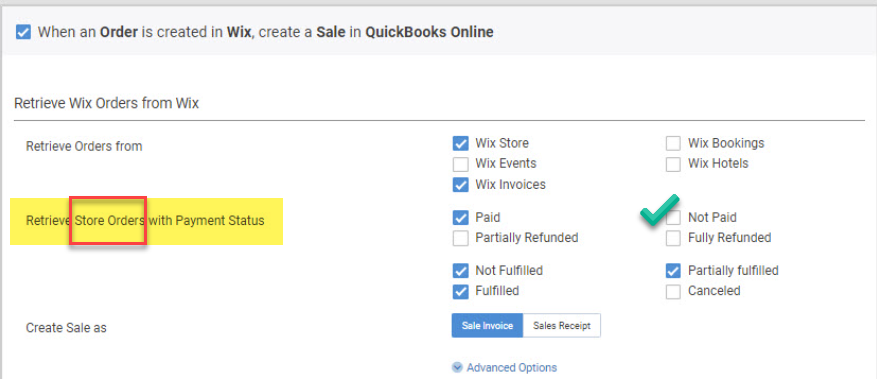Enable the Wix Events checkbox
This screenshot has width=877, height=392.
460,164
